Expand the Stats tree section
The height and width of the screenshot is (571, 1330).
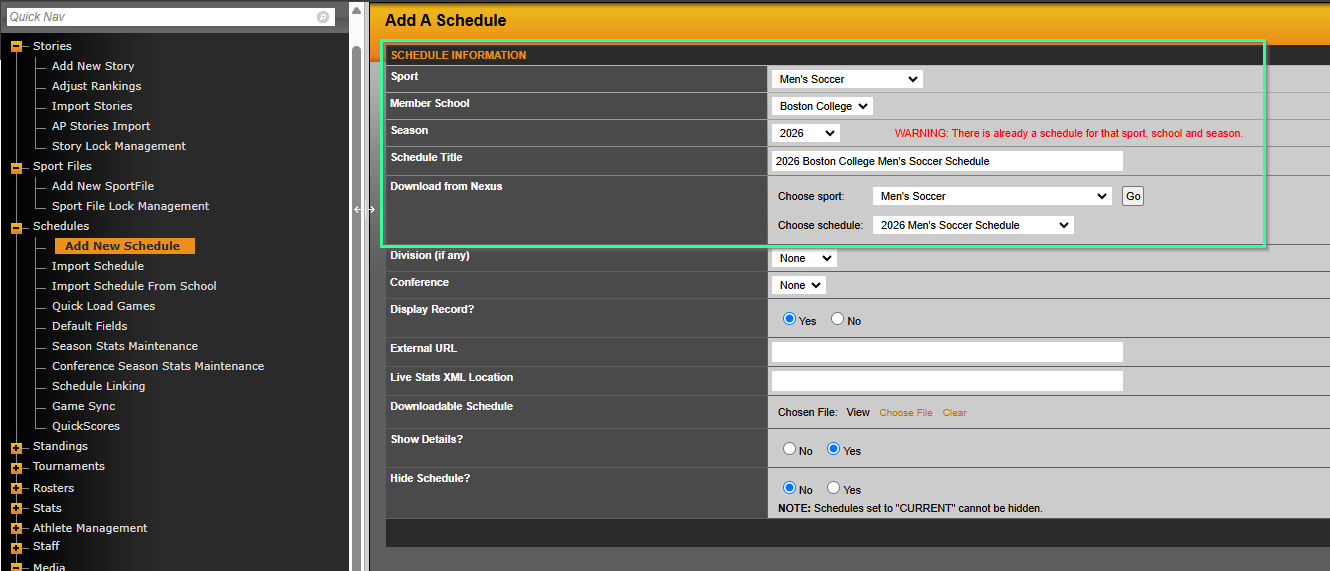coord(16,509)
